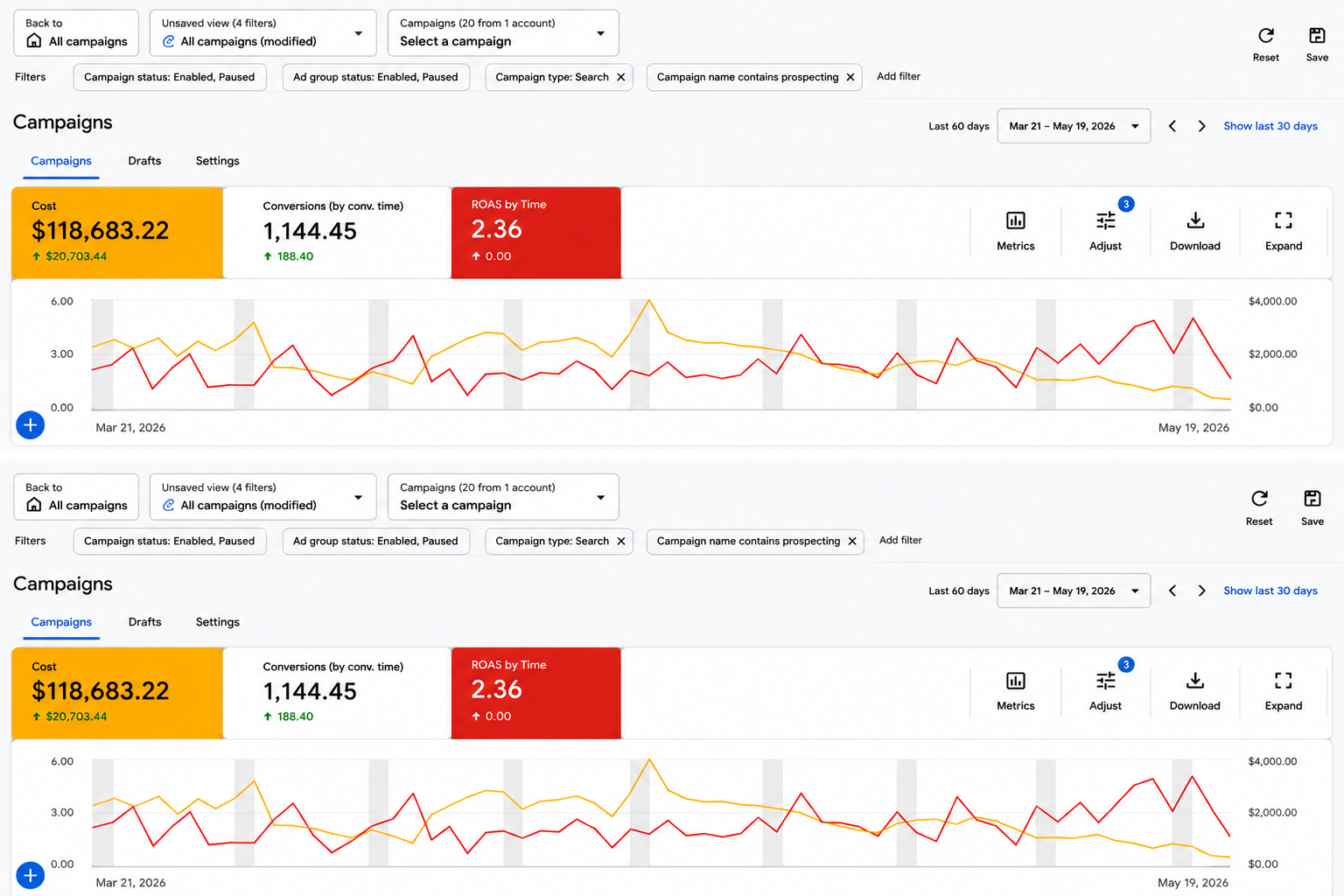
Task: Open the date range dropdown in top panel
Action: pos(1074,126)
